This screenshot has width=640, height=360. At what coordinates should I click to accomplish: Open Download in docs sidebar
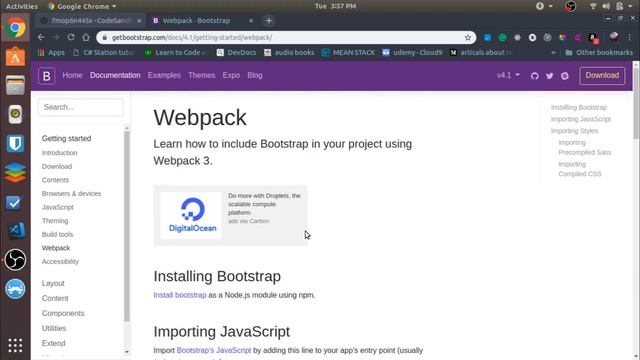[57, 167]
